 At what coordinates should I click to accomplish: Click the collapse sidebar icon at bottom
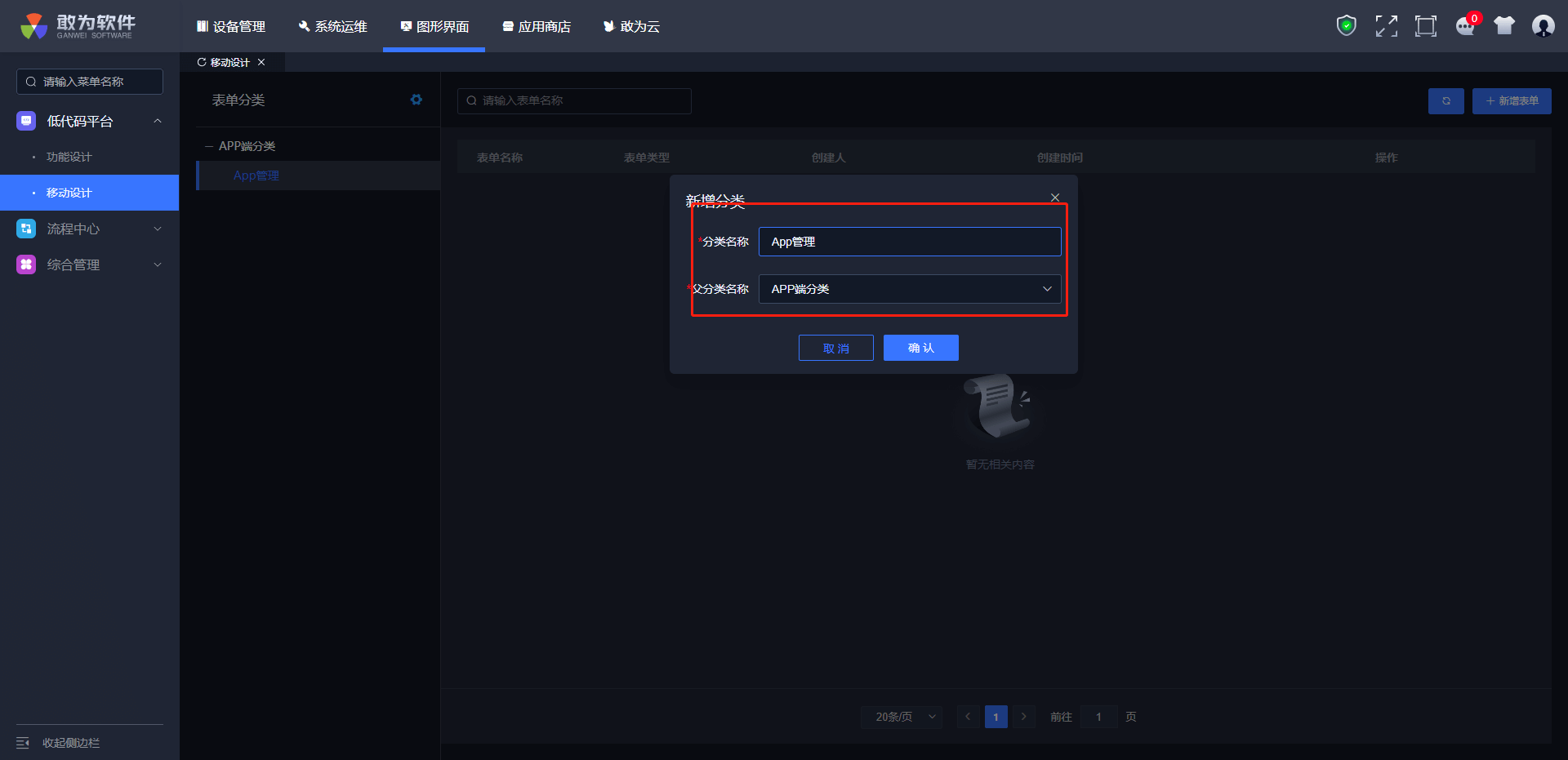(23, 743)
